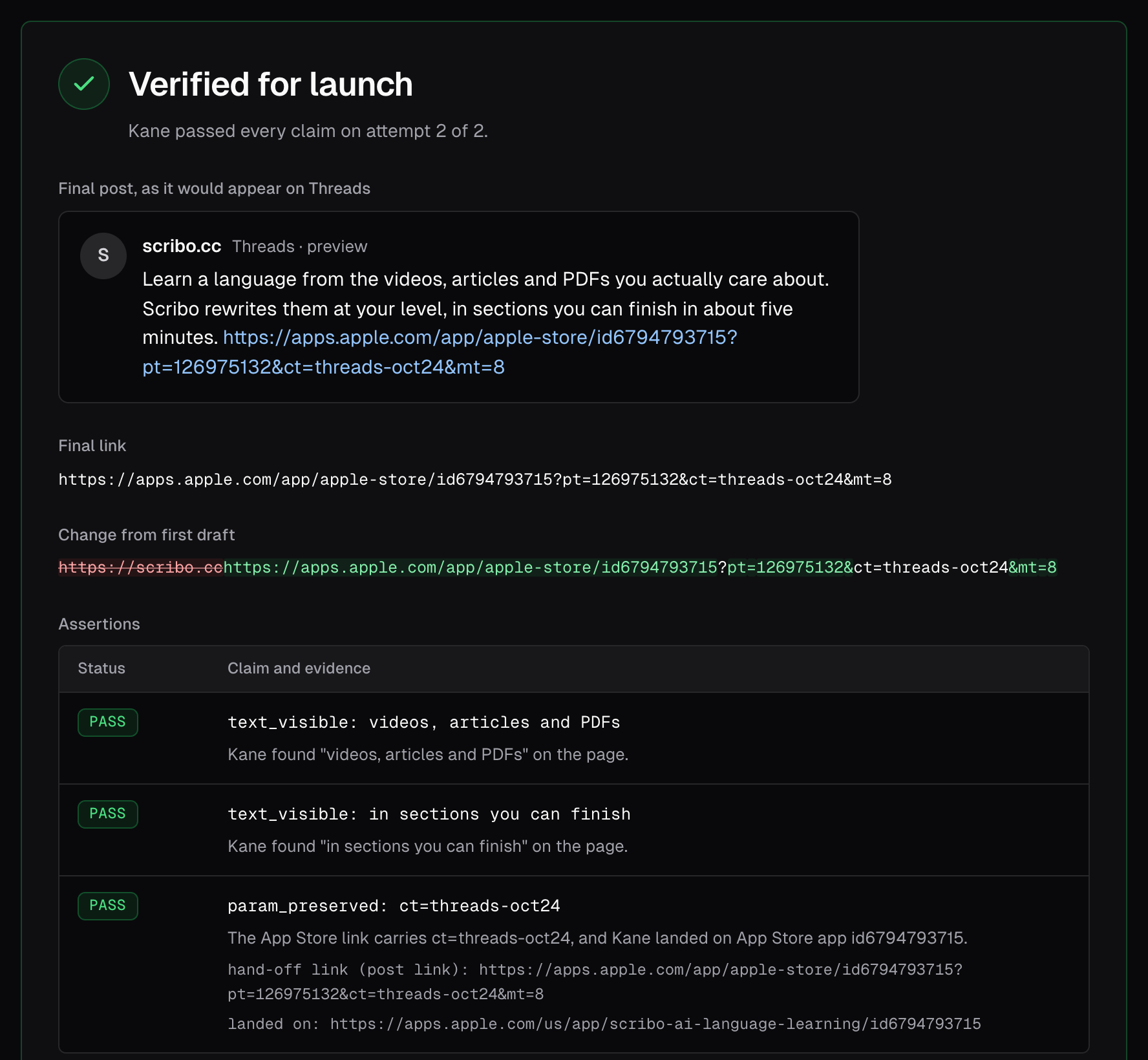Click 'Final post, as it would appear on Threads'
Screen dimensions: 1148x1060
pyautogui.click(x=214, y=189)
